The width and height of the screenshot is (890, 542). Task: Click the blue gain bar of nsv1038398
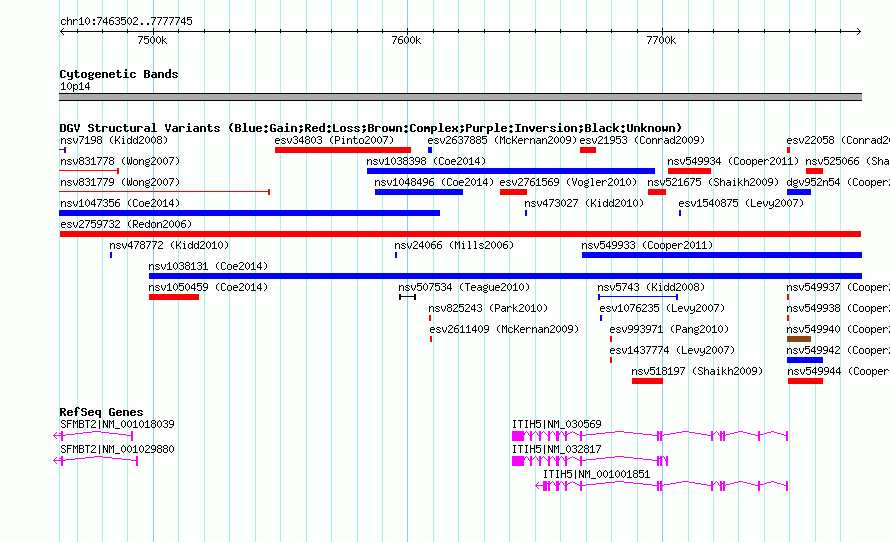coord(511,171)
